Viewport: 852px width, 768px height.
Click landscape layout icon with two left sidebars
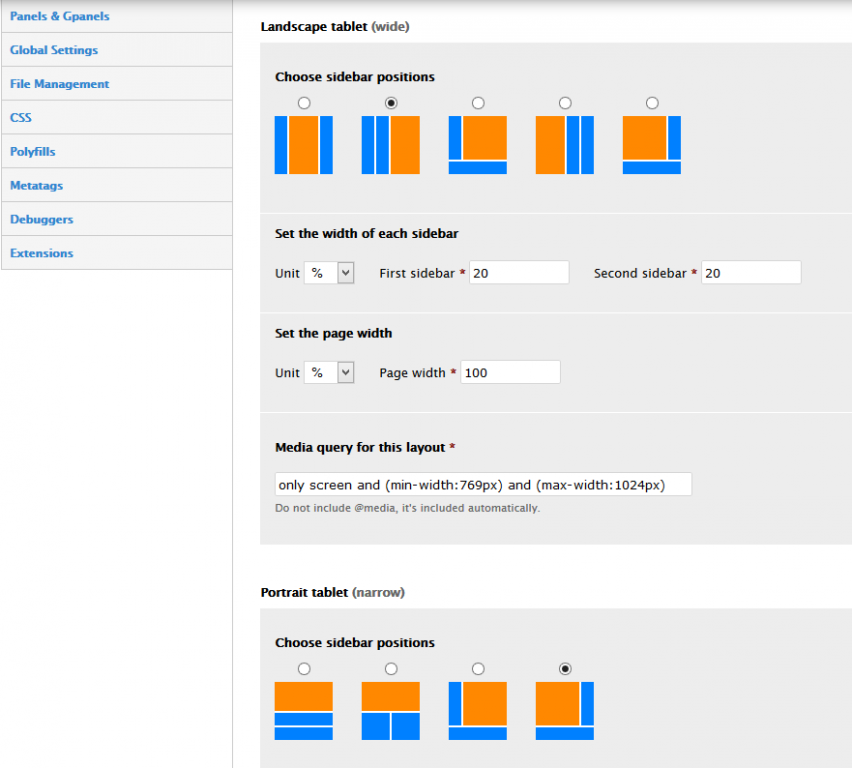(x=391, y=145)
